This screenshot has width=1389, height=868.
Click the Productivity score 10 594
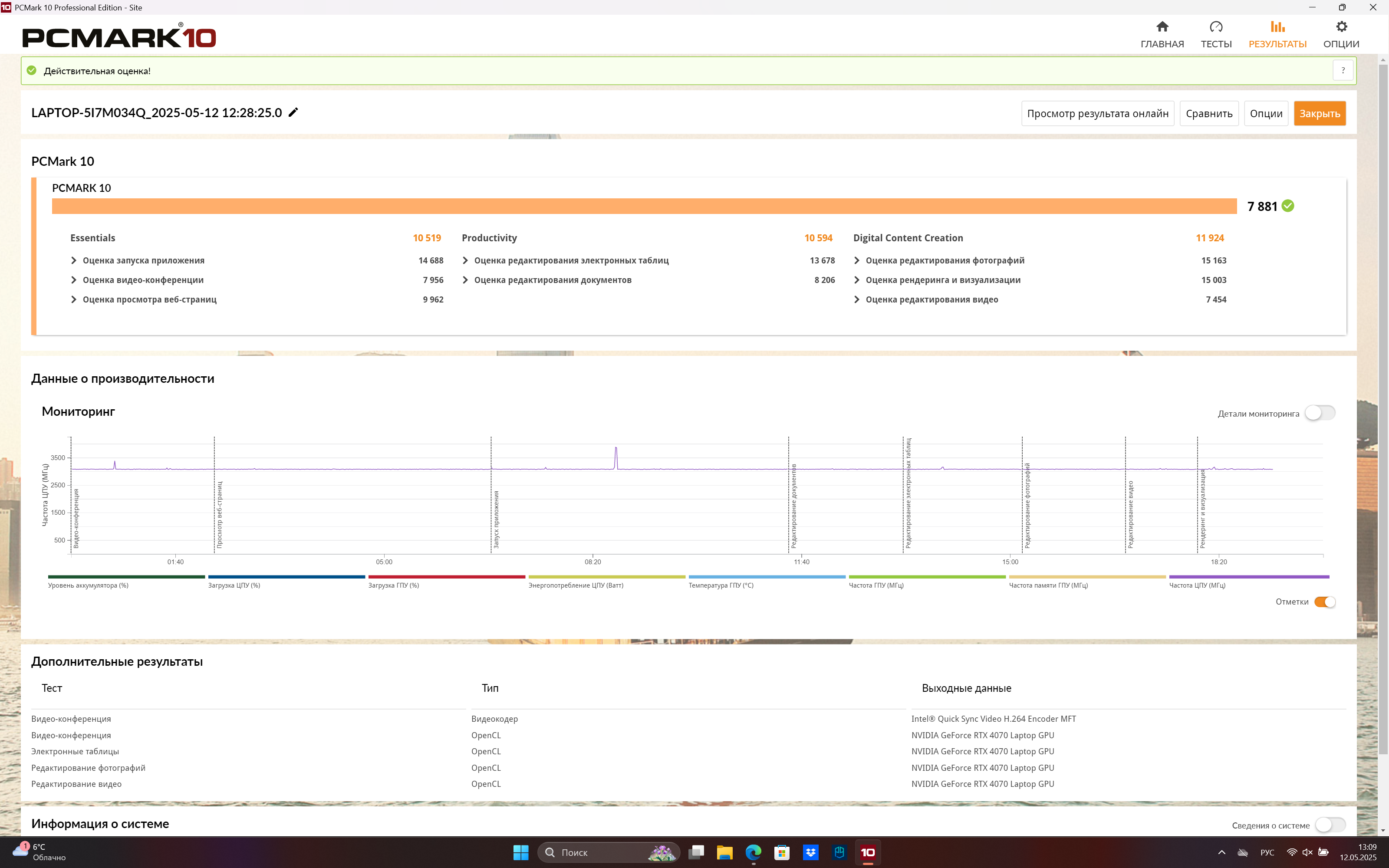pos(818,238)
